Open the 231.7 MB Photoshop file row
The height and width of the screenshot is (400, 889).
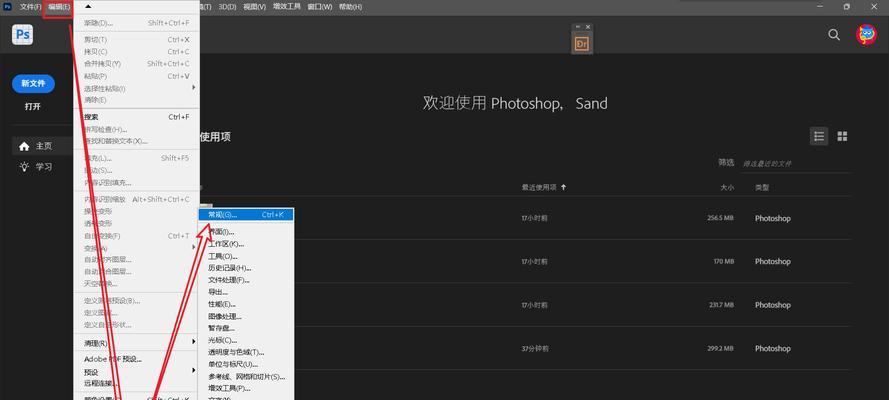coord(524,305)
